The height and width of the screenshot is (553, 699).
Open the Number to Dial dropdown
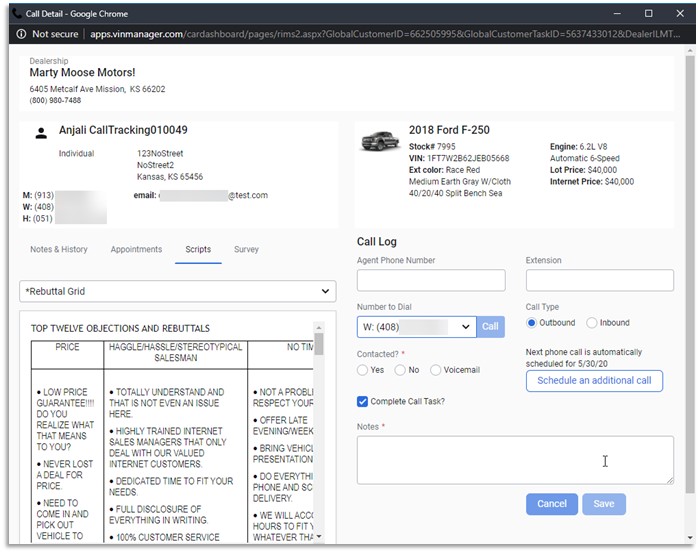click(416, 327)
